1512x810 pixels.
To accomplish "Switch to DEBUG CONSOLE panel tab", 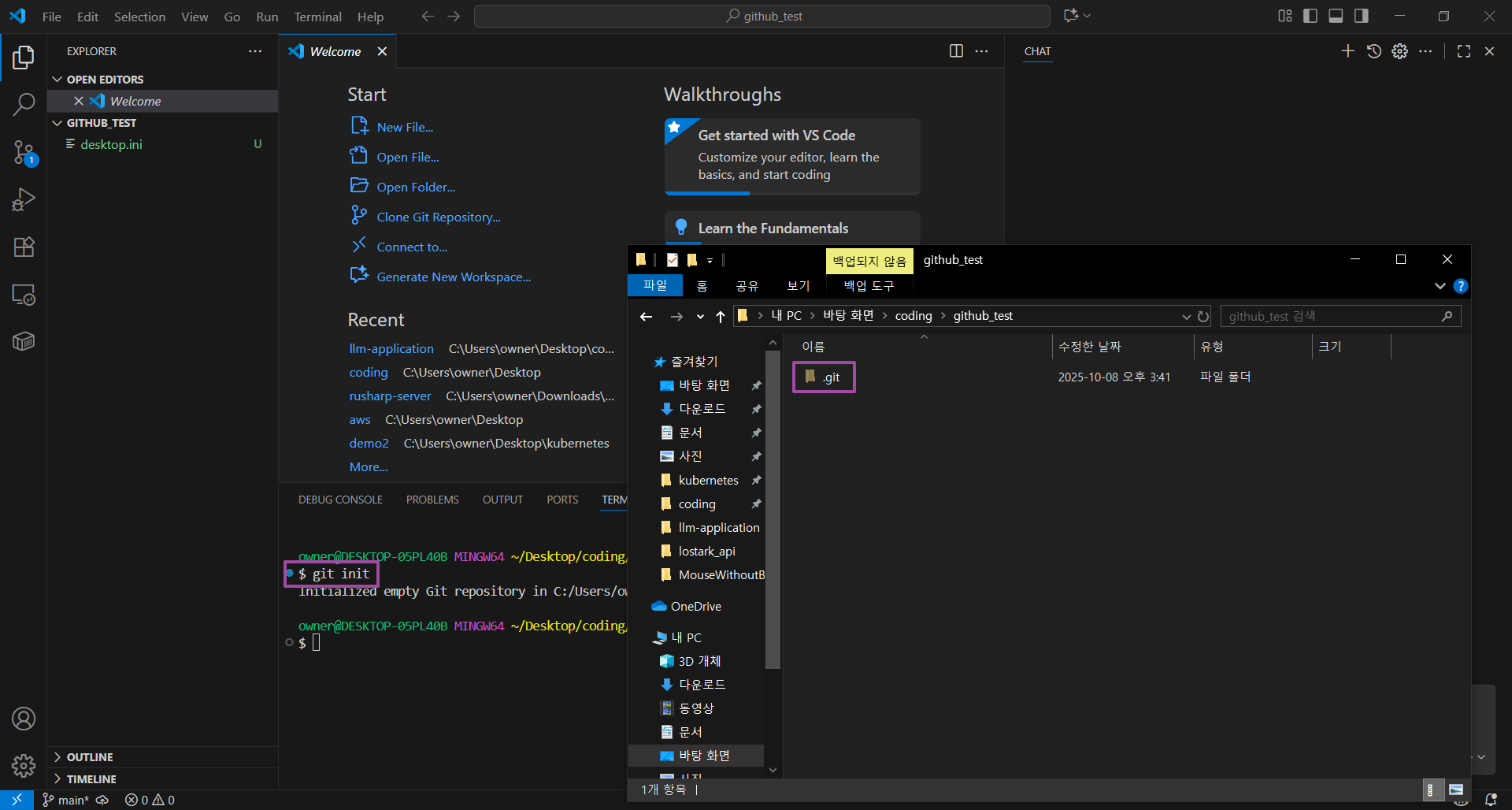I will pyautogui.click(x=340, y=500).
